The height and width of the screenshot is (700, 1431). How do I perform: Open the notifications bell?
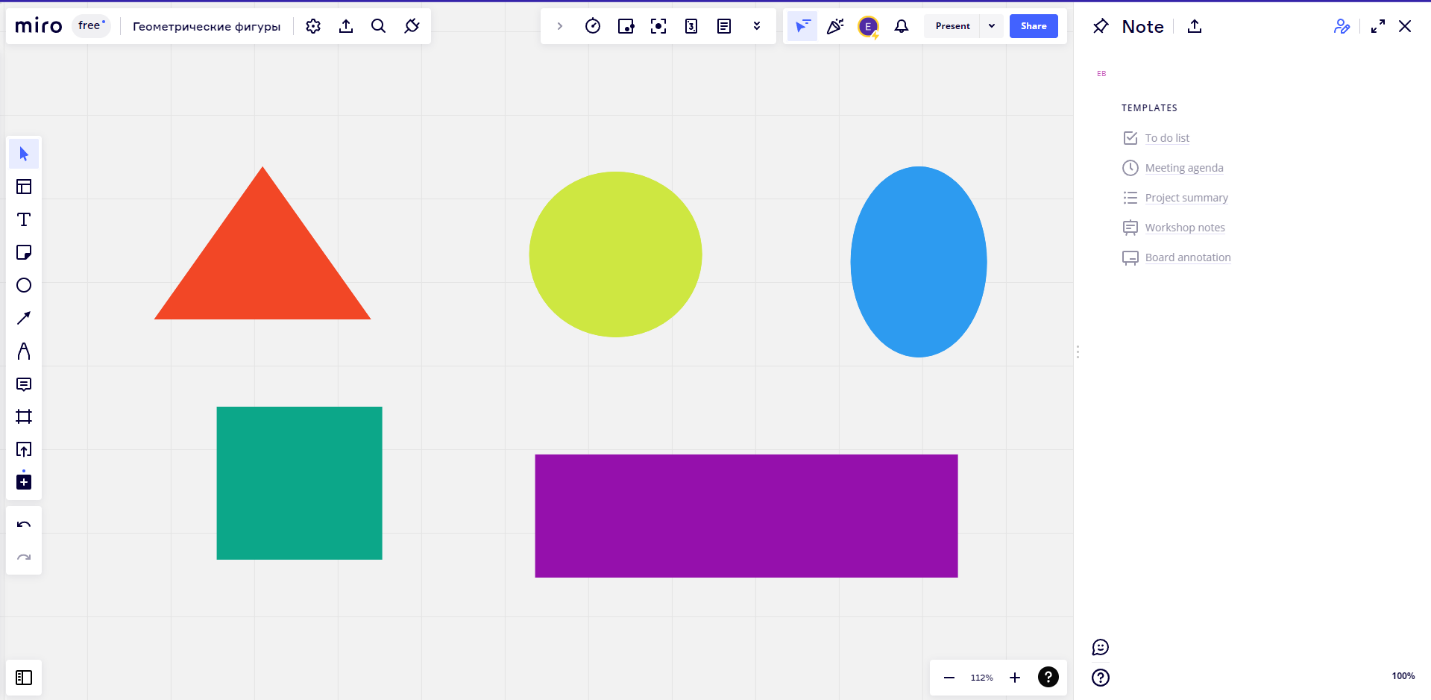tap(901, 26)
